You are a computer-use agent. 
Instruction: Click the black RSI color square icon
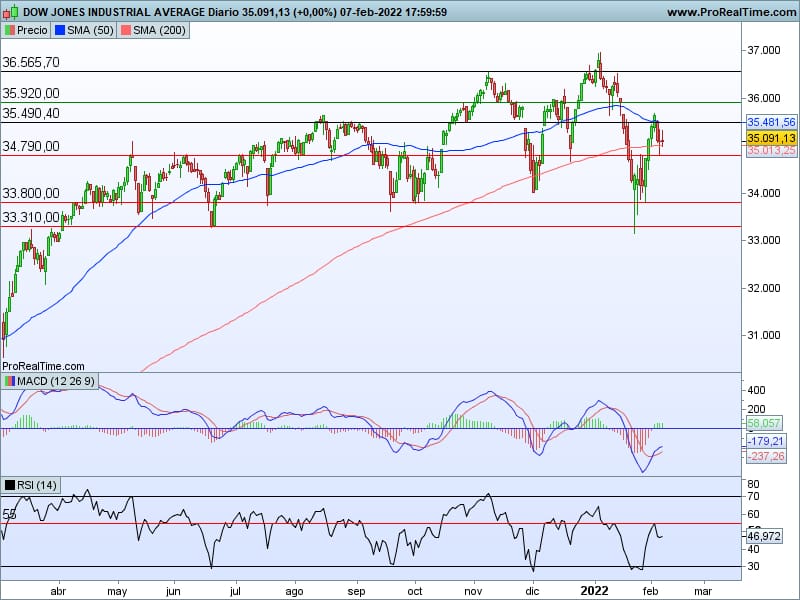pyautogui.click(x=10, y=485)
